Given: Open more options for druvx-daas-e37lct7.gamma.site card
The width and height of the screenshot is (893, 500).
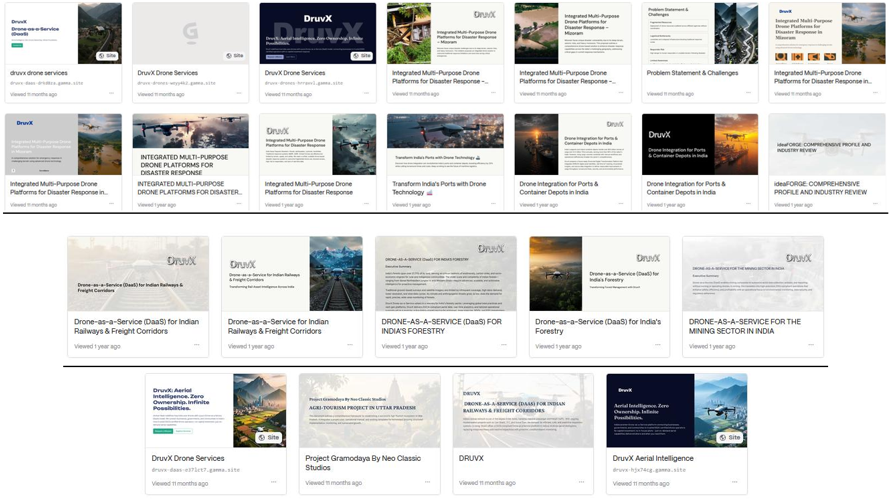Looking at the screenshot, I should (x=273, y=482).
